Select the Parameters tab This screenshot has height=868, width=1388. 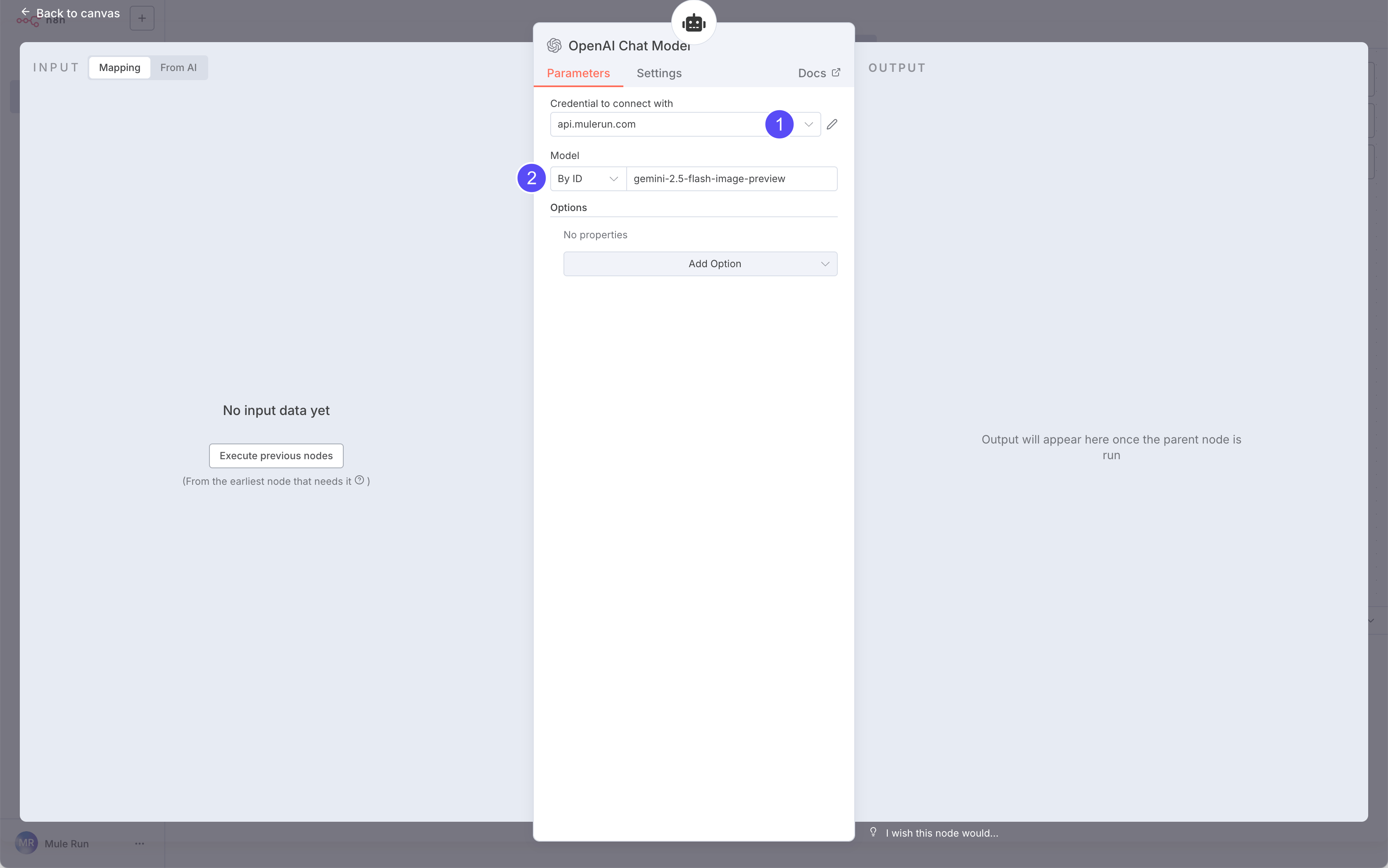coord(578,73)
